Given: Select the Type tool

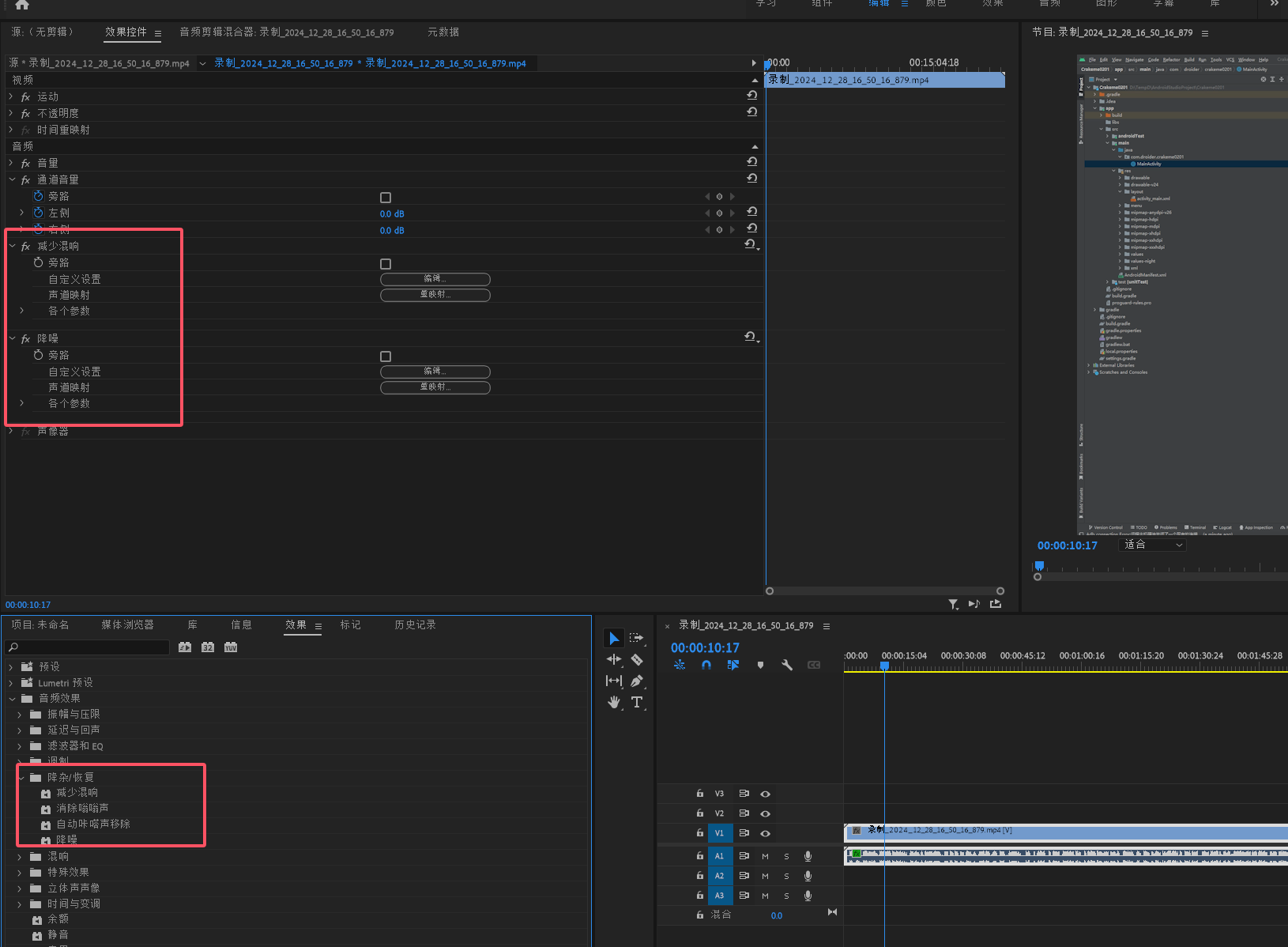Looking at the screenshot, I should click(637, 702).
